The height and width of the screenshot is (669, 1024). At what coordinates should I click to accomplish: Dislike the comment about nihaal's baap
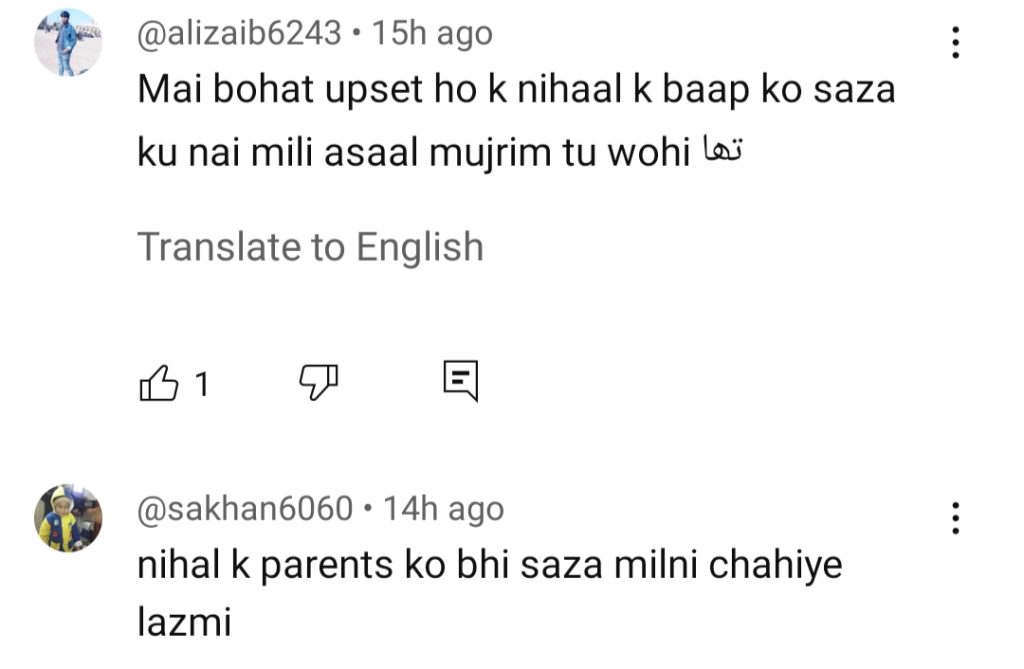[x=319, y=382]
